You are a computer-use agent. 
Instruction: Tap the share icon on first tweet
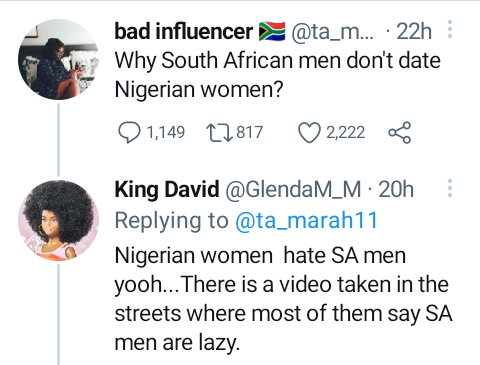point(399,133)
